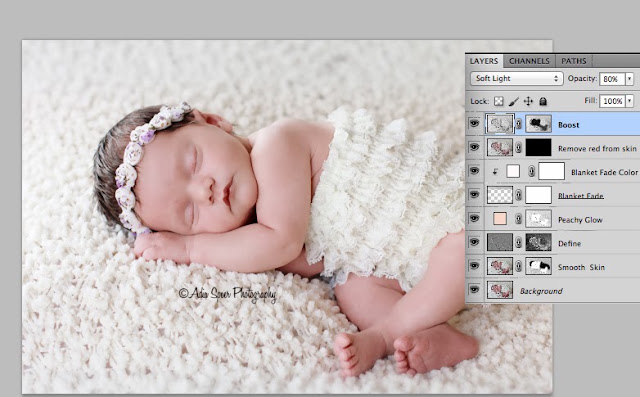Select the Define layer by name

tap(569, 244)
